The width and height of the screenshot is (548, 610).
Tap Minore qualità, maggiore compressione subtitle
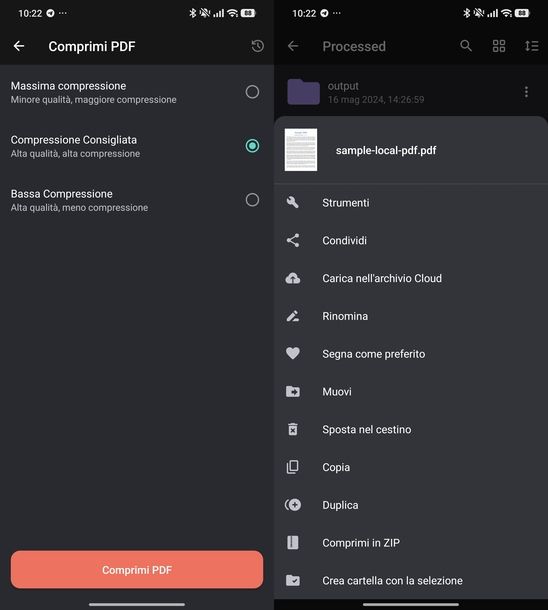pos(94,100)
